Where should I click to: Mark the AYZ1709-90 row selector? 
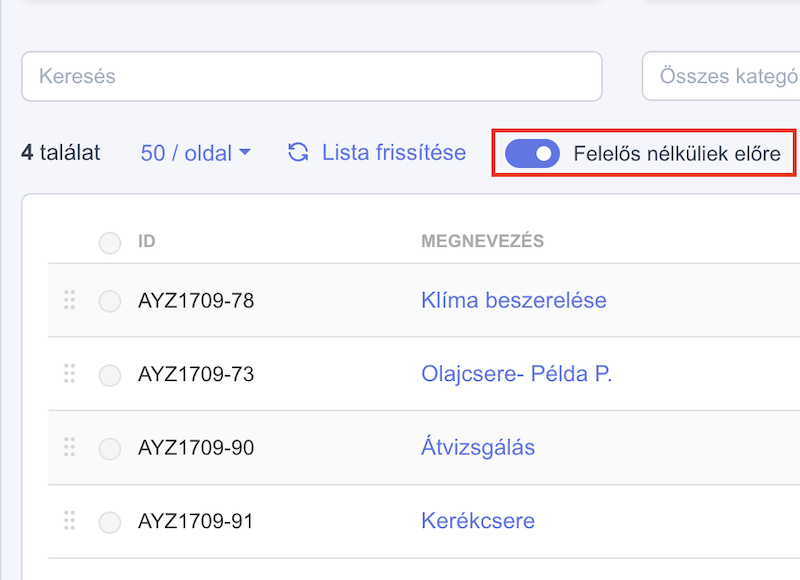tap(110, 449)
